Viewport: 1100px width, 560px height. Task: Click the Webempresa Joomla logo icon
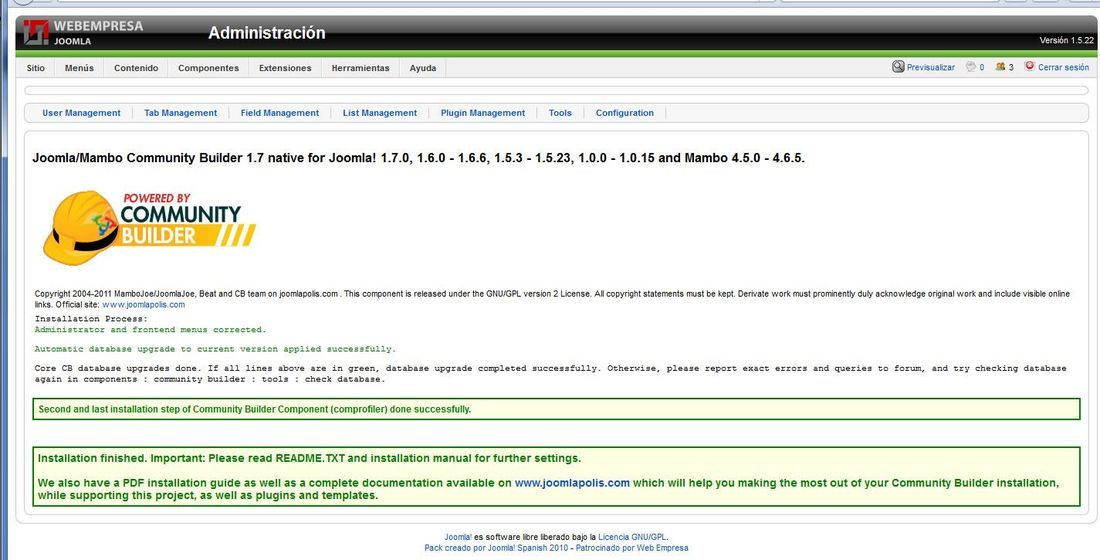[36, 32]
